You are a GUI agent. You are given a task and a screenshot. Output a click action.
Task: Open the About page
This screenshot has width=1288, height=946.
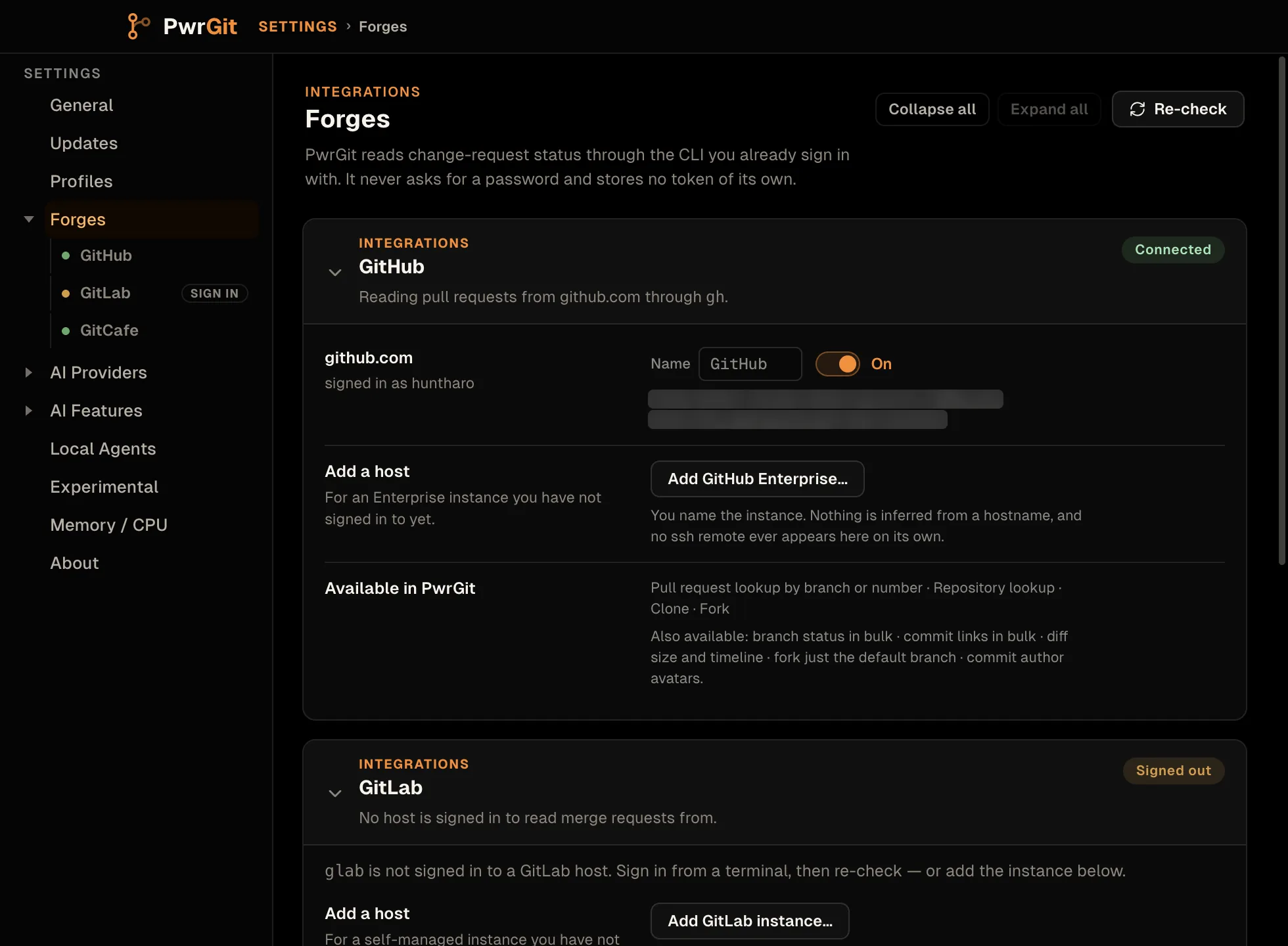(x=74, y=563)
